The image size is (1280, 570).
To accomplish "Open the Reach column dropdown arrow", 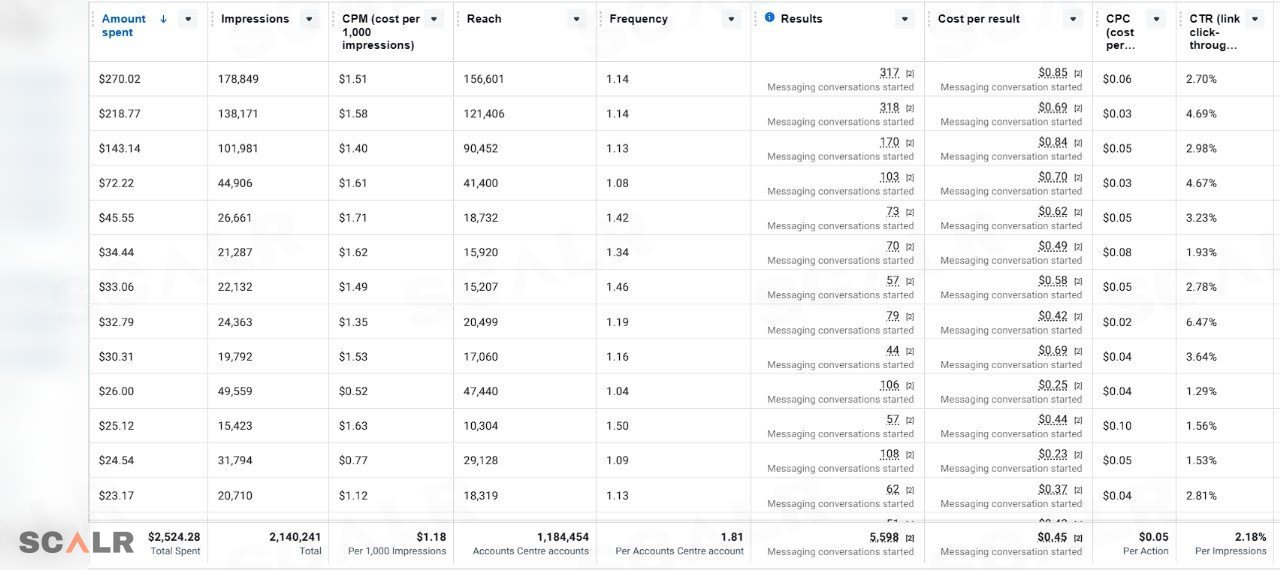I will [576, 19].
